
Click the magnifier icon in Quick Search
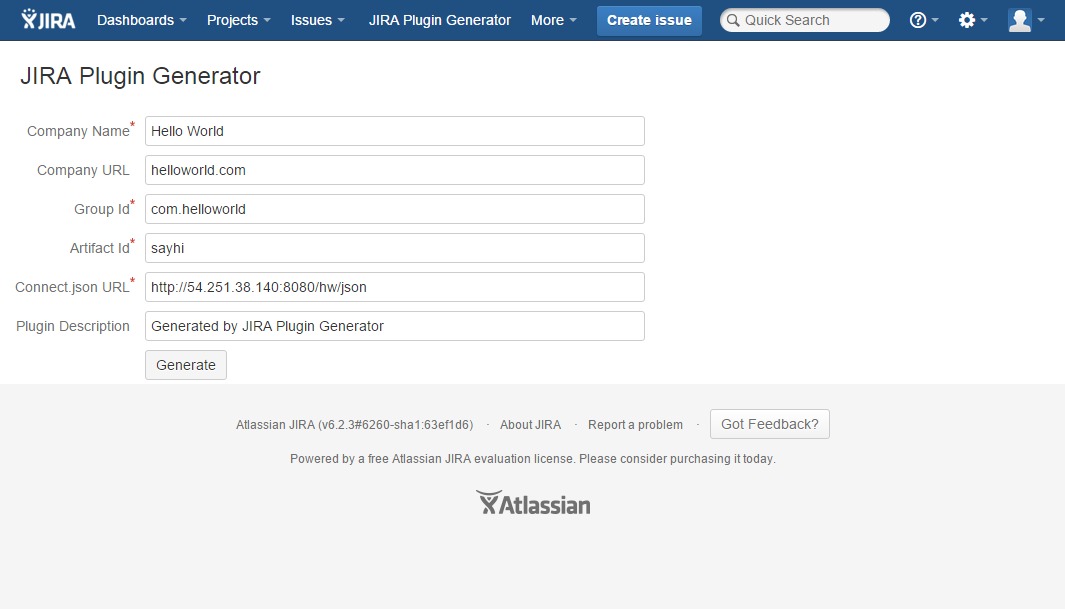point(733,20)
